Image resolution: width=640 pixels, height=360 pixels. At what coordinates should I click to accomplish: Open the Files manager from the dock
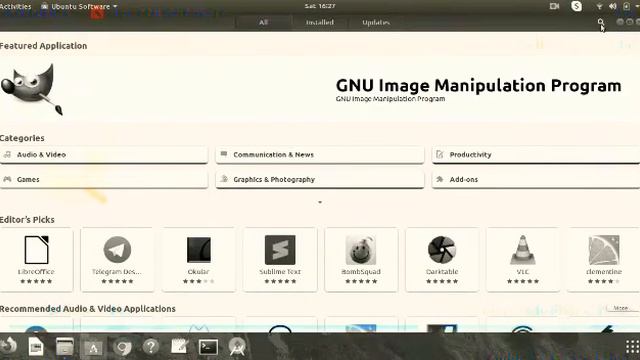click(64, 347)
